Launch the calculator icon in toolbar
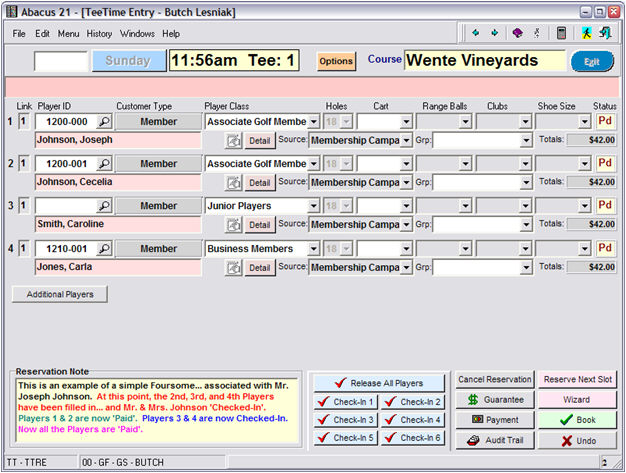The width and height of the screenshot is (626, 473). pyautogui.click(x=562, y=33)
